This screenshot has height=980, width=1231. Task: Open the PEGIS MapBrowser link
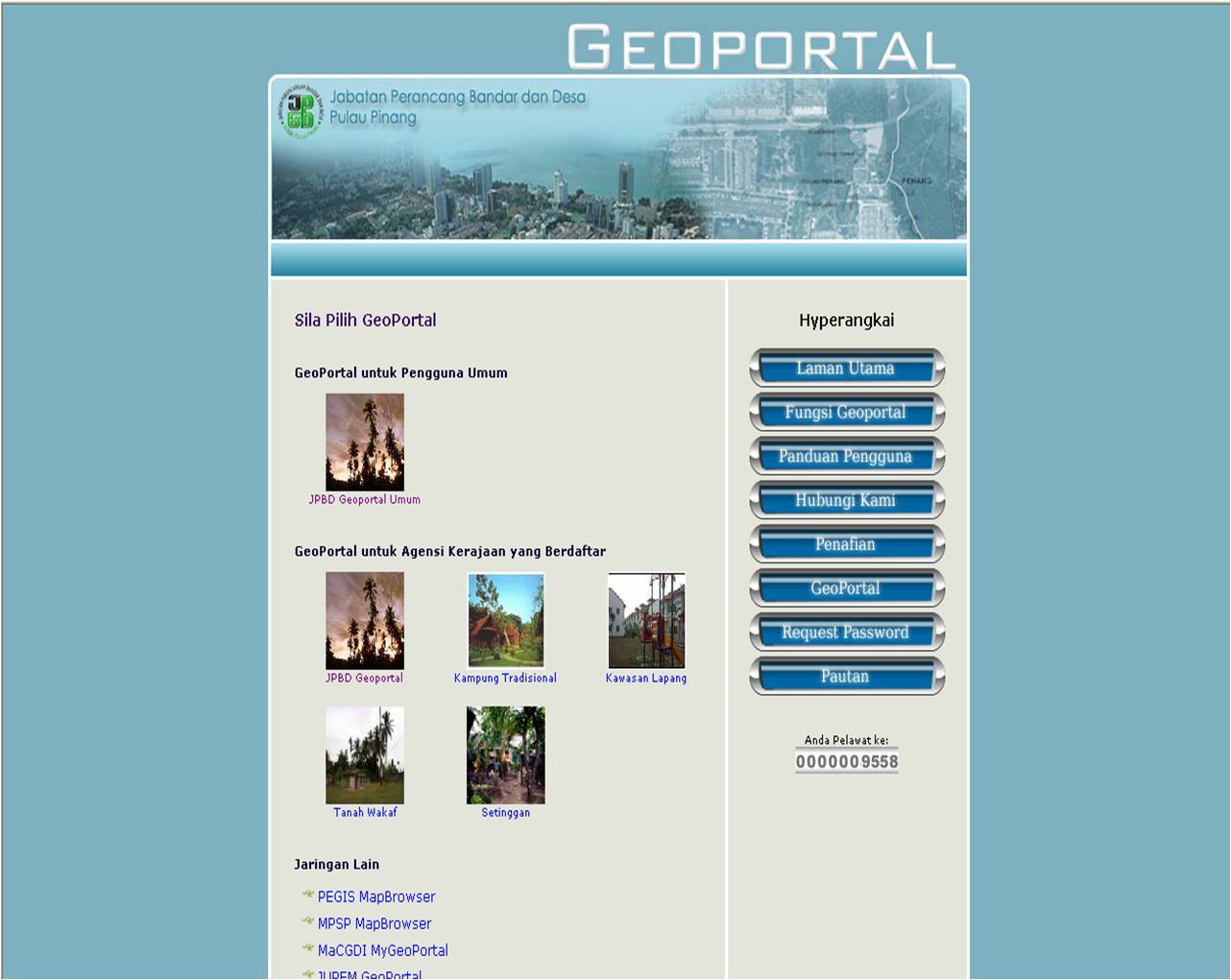pos(376,896)
